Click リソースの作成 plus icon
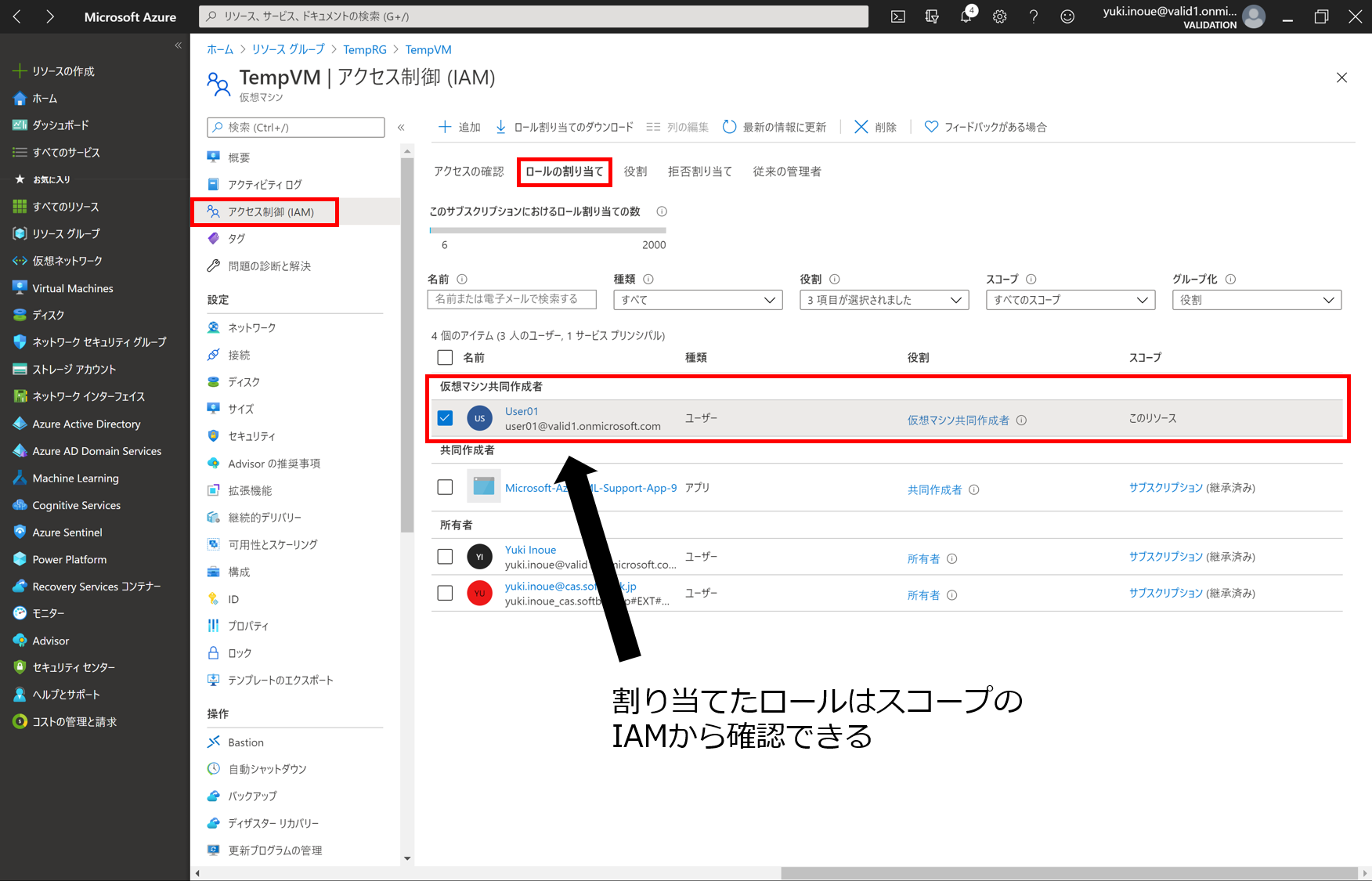This screenshot has width=1372, height=881. coord(20,71)
